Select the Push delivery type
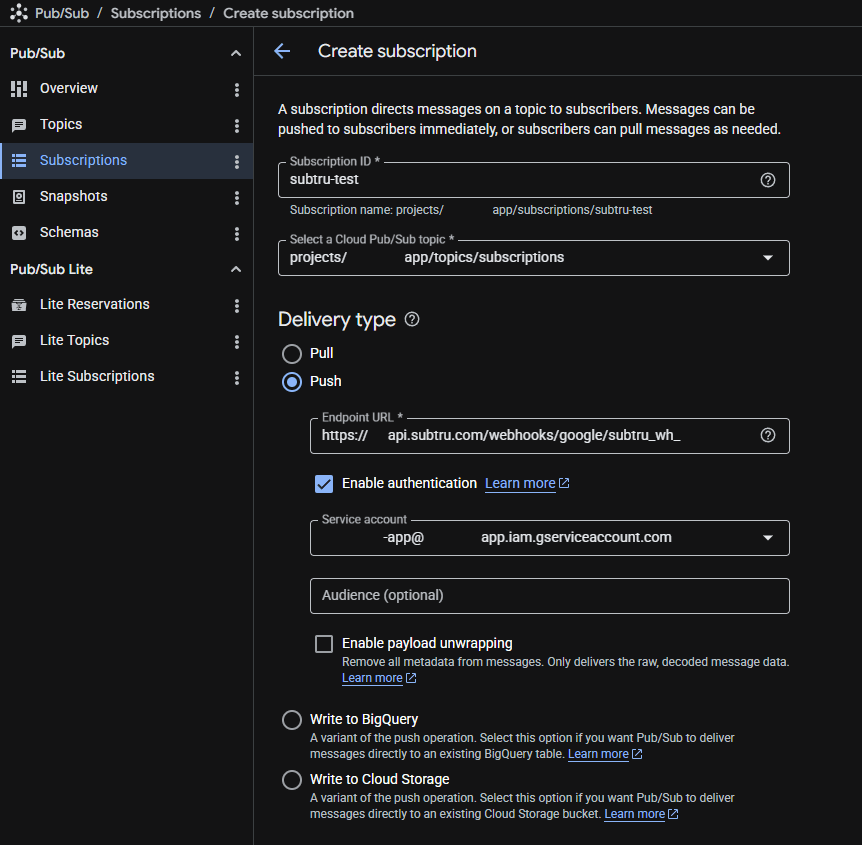This screenshot has width=862, height=845. 291,382
